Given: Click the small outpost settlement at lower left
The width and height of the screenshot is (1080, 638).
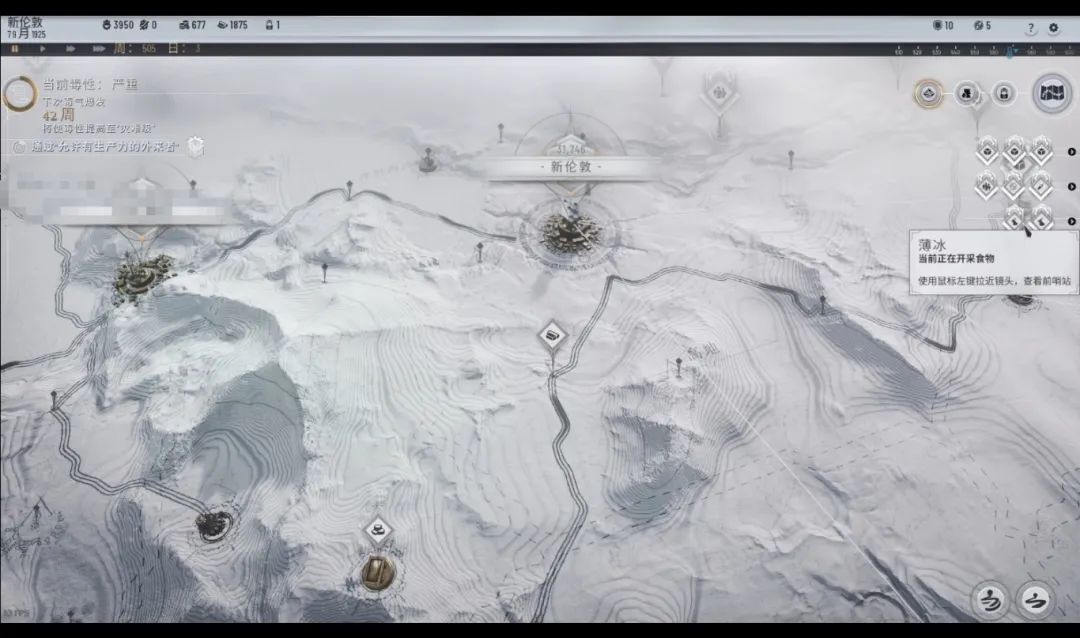Looking at the screenshot, I should point(214,525).
